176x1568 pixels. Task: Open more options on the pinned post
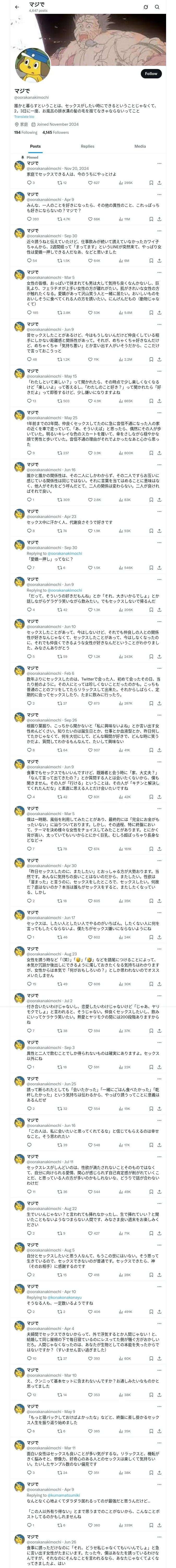[160, 163]
